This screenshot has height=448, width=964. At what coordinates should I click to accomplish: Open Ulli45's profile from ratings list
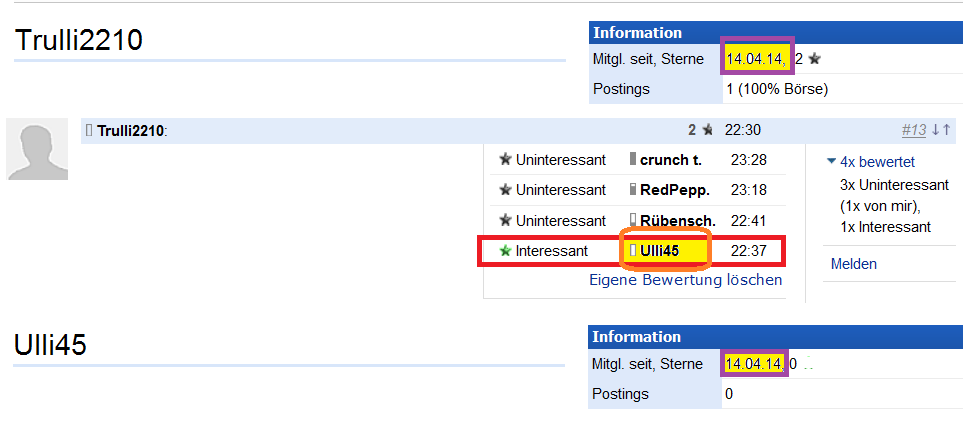tap(660, 251)
